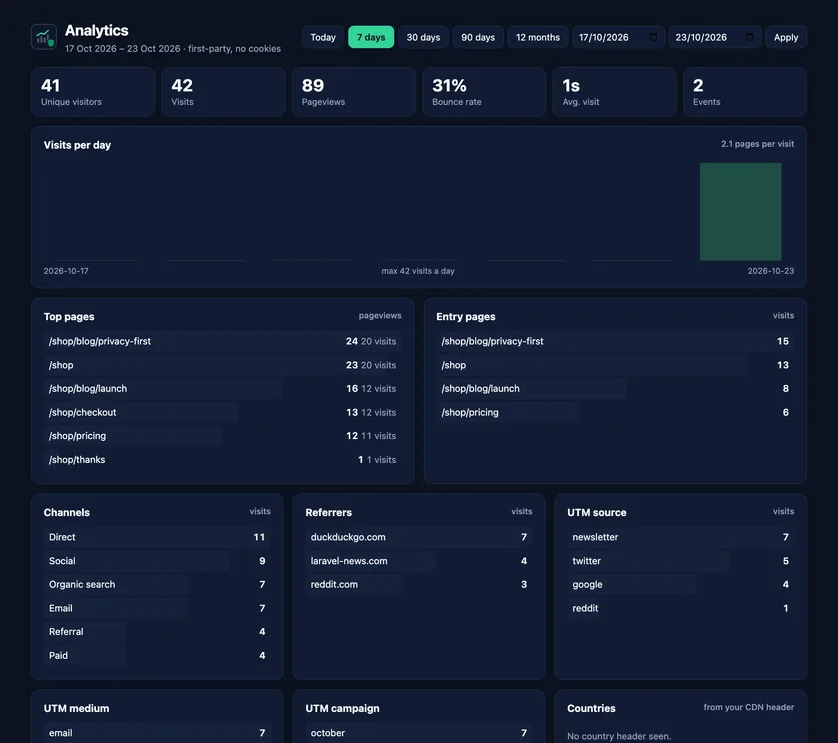The image size is (838, 743).
Task: Click the Direct channel row
Action: (x=157, y=537)
